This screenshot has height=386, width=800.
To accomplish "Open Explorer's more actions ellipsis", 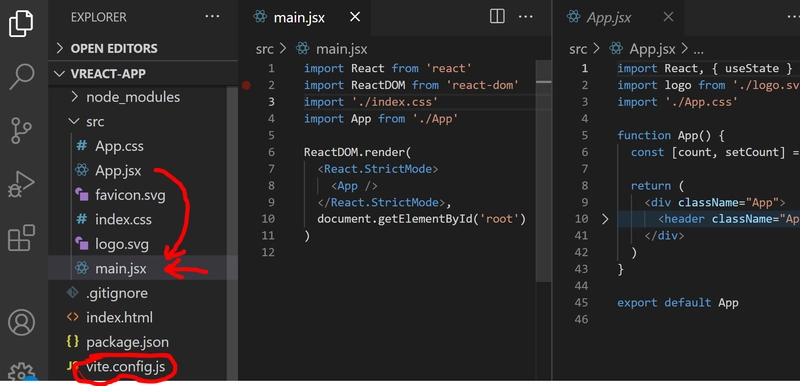I will pos(212,17).
